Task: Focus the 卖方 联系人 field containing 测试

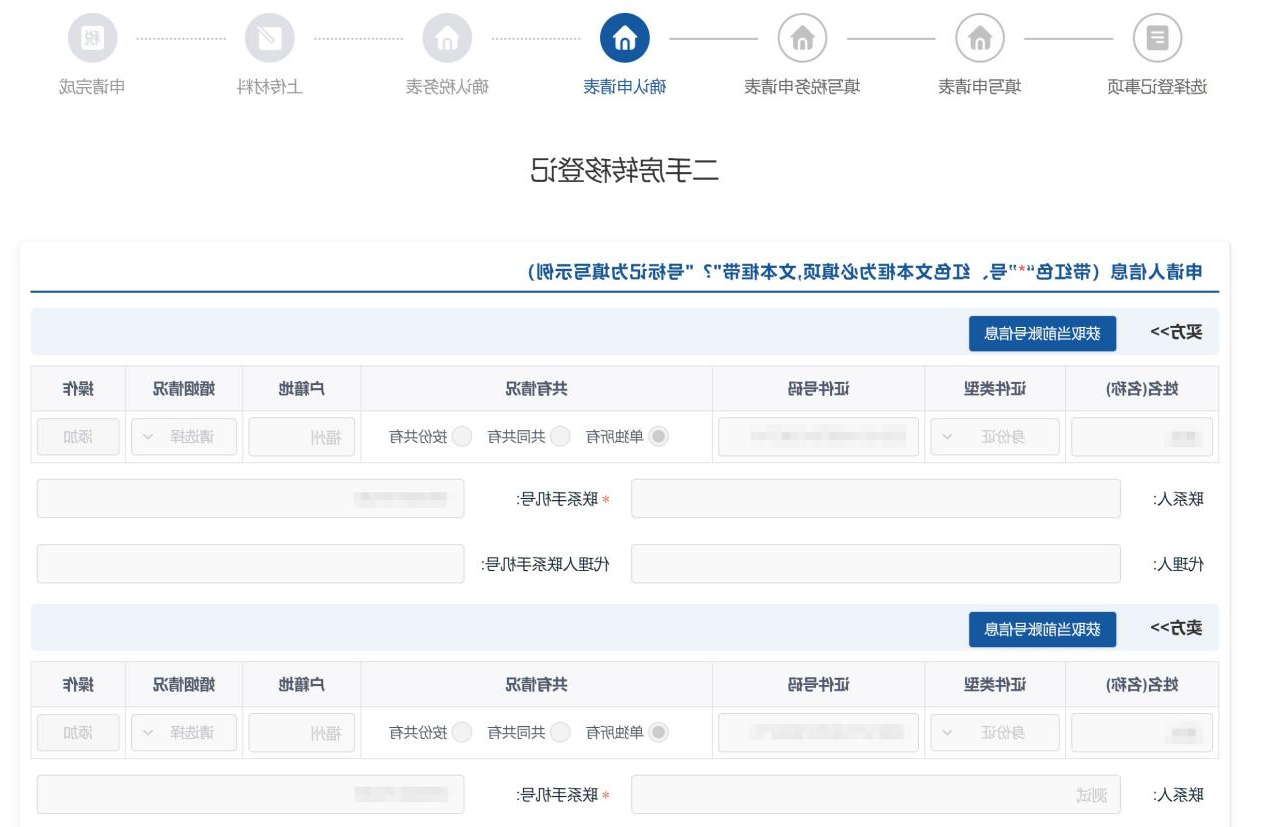Action: click(x=876, y=794)
